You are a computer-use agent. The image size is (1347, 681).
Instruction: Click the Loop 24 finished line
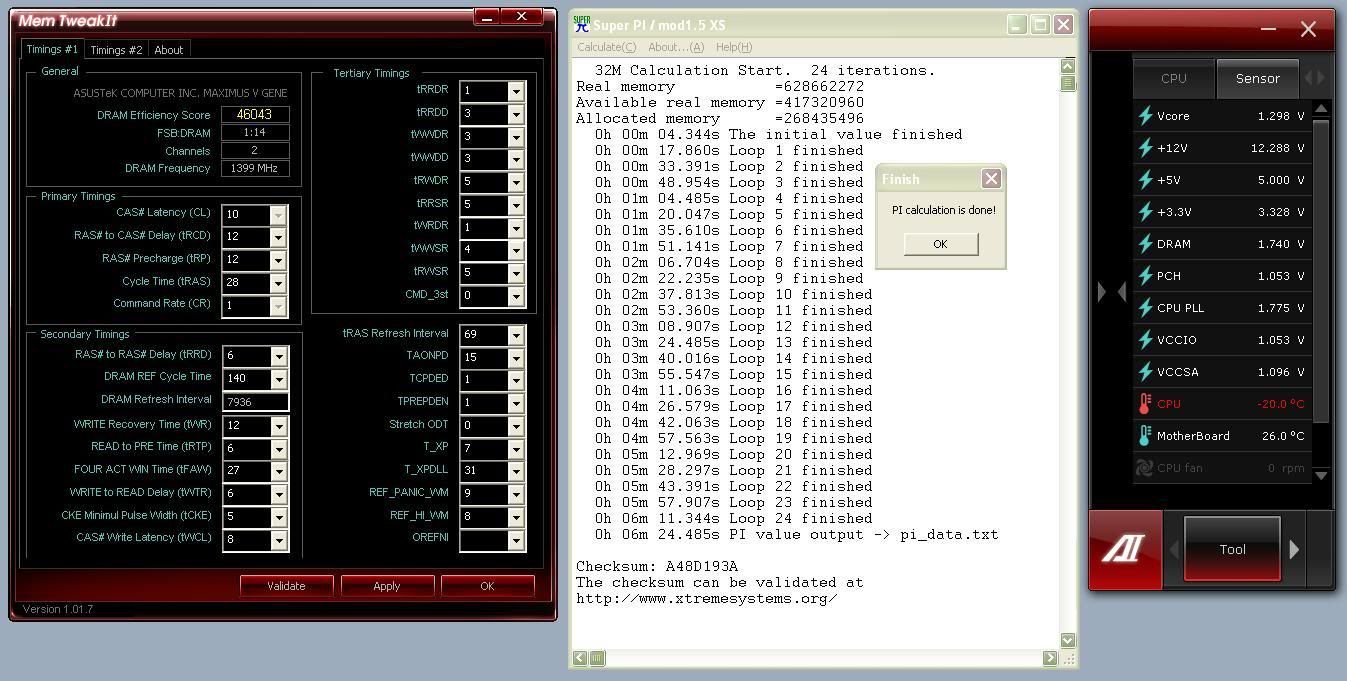click(x=733, y=519)
